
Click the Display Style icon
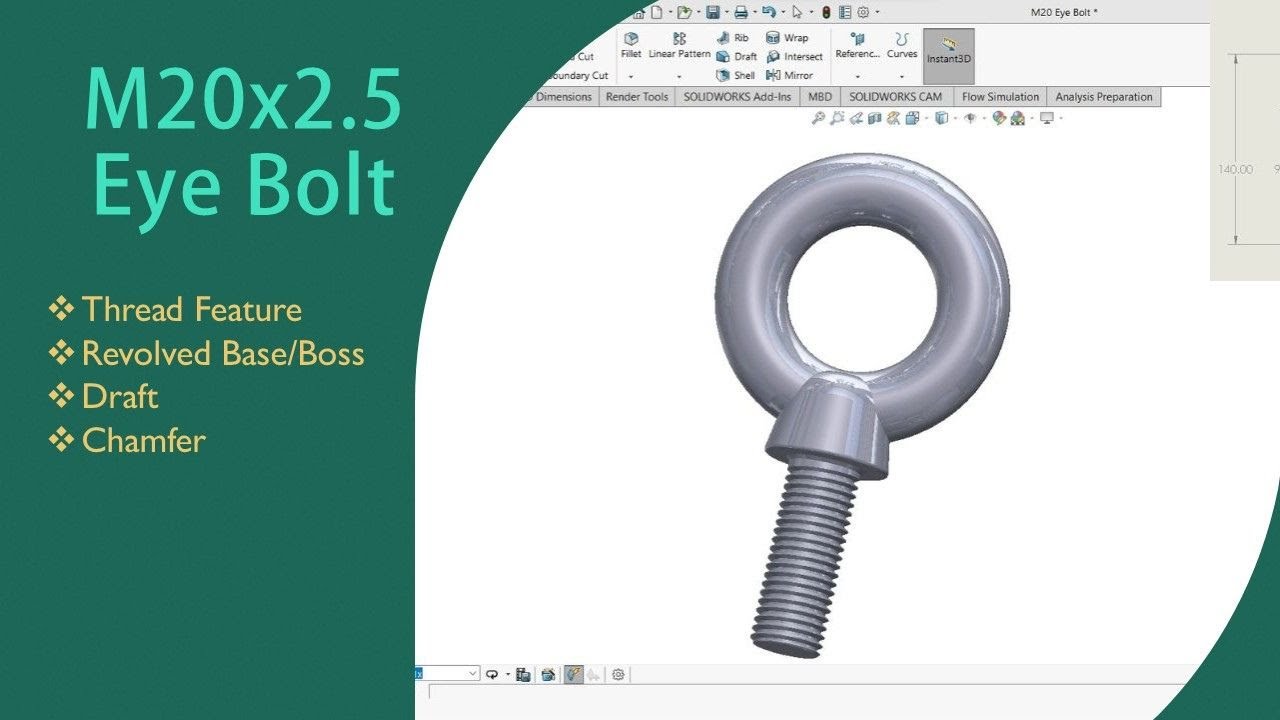(x=941, y=118)
